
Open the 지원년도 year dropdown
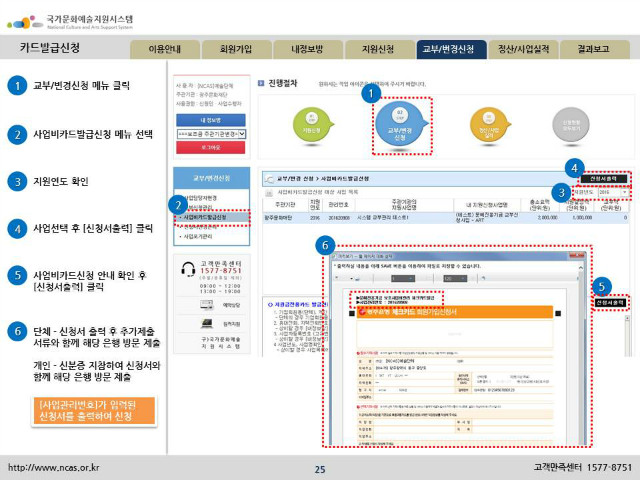pos(614,192)
